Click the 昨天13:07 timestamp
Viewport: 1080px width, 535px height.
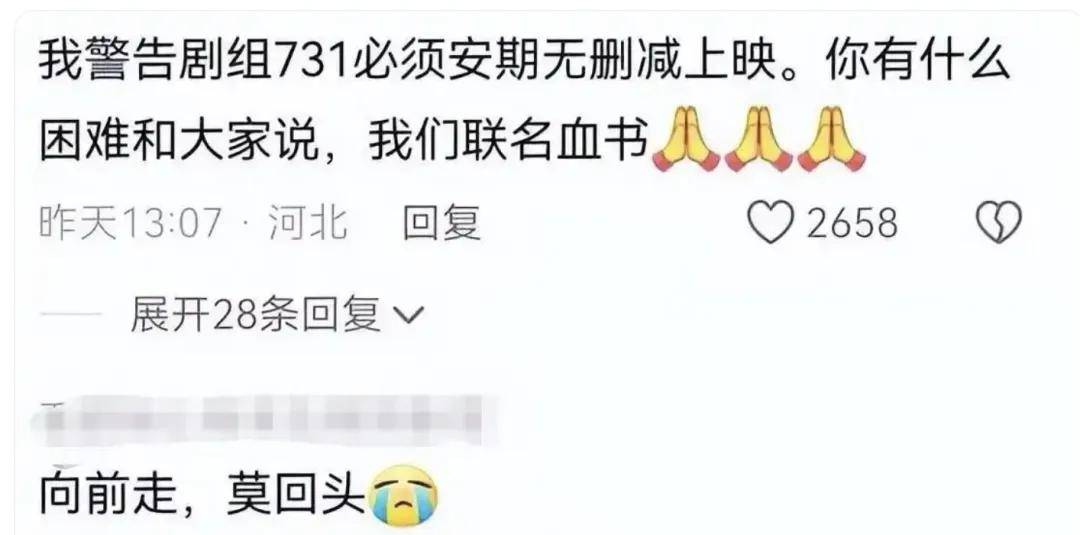[x=130, y=223]
